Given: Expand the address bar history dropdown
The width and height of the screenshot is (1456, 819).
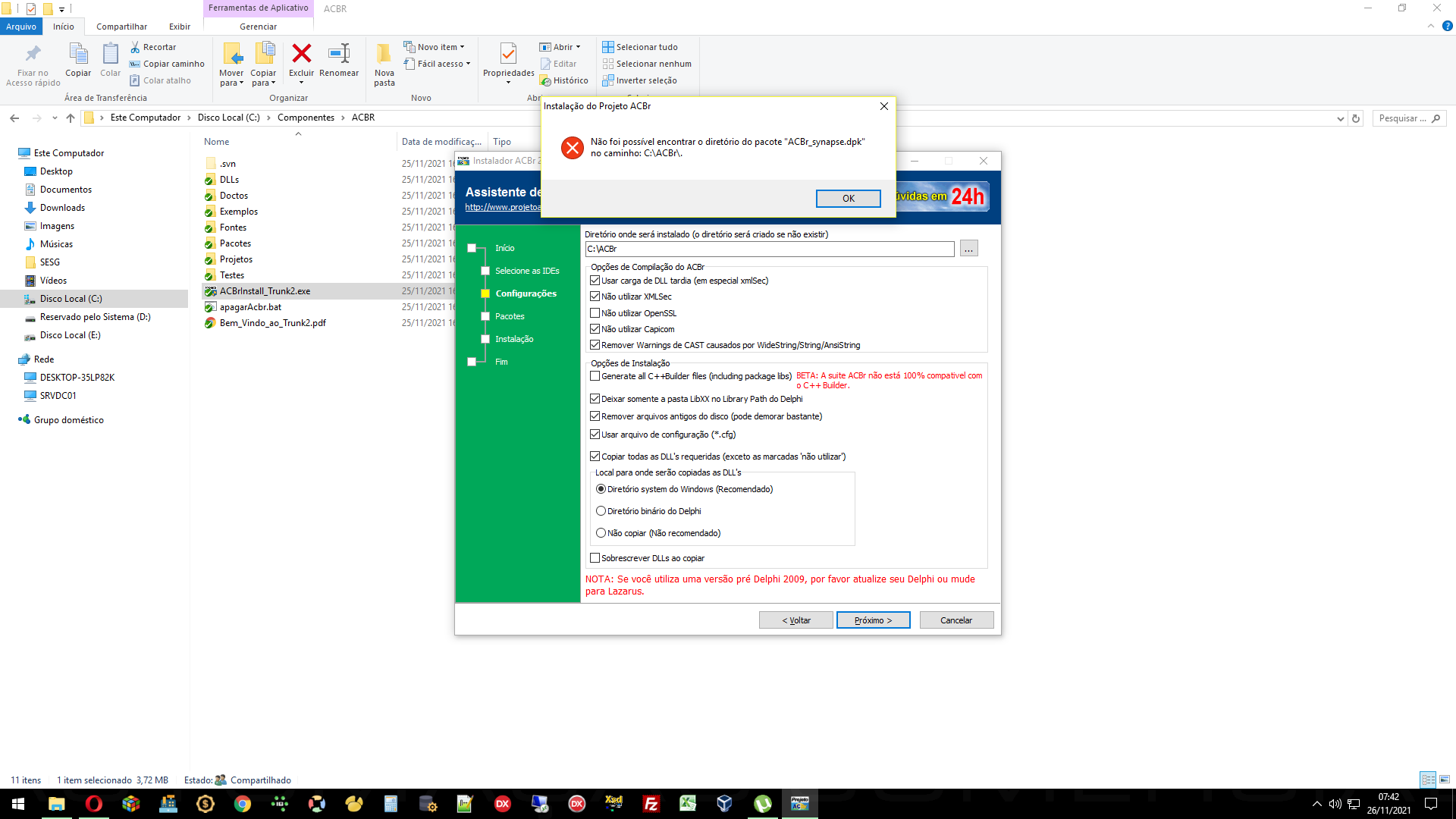Looking at the screenshot, I should 1341,118.
